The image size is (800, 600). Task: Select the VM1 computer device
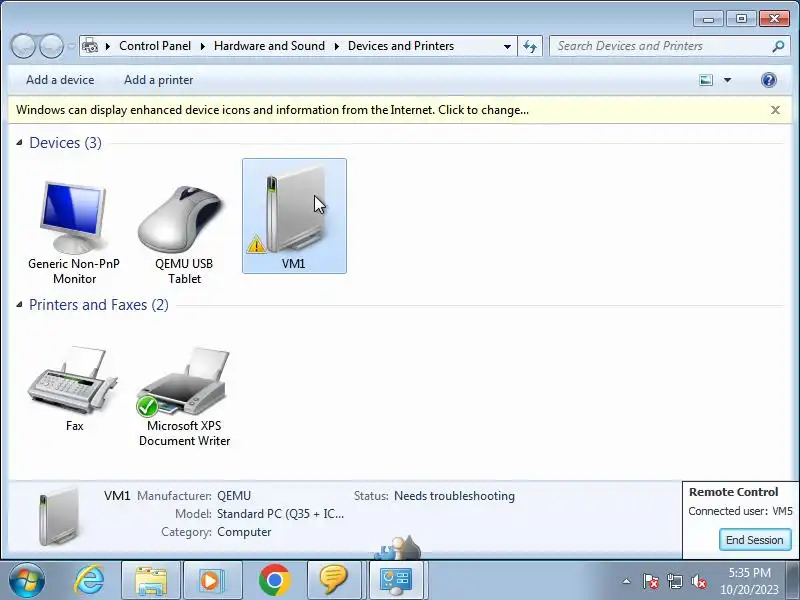point(294,216)
